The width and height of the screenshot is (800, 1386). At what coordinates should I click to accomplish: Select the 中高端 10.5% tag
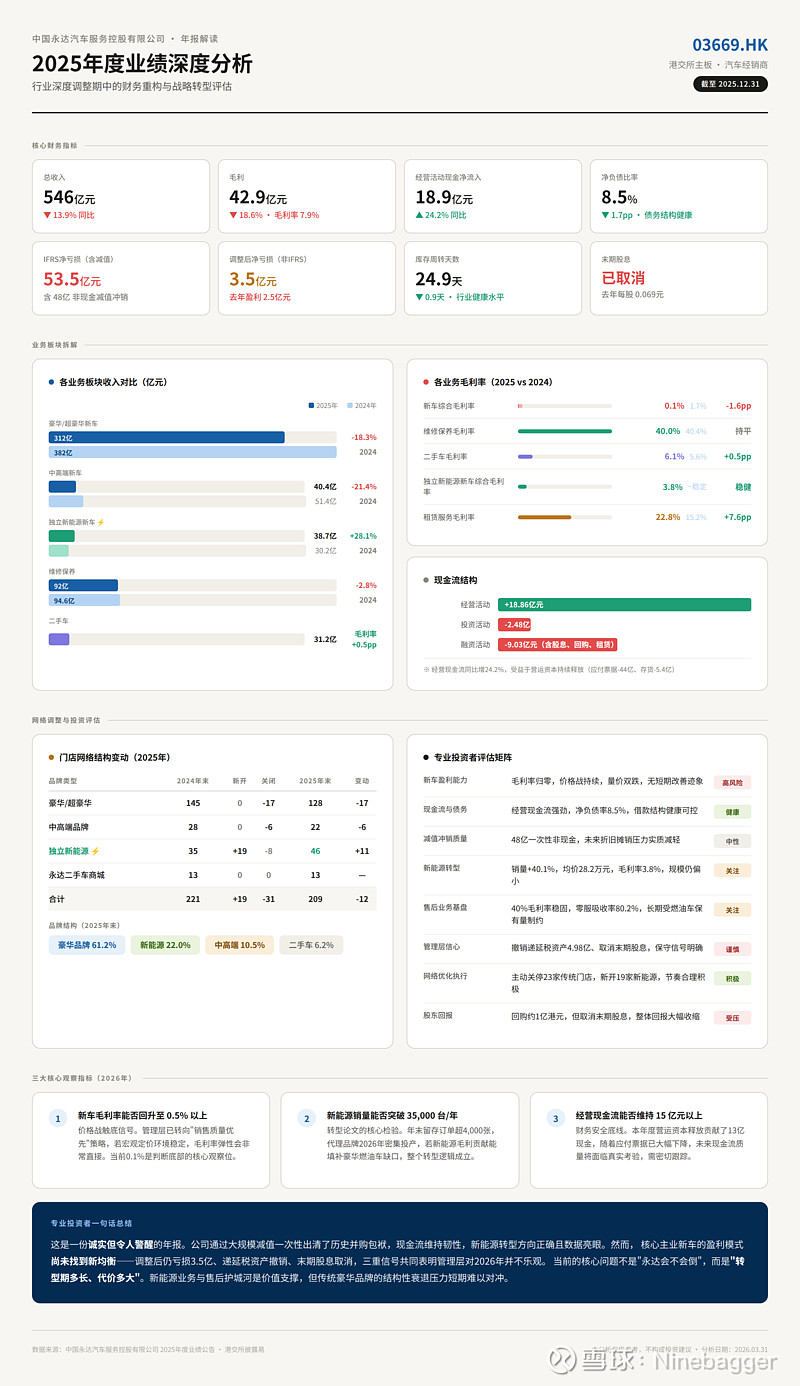(x=239, y=945)
